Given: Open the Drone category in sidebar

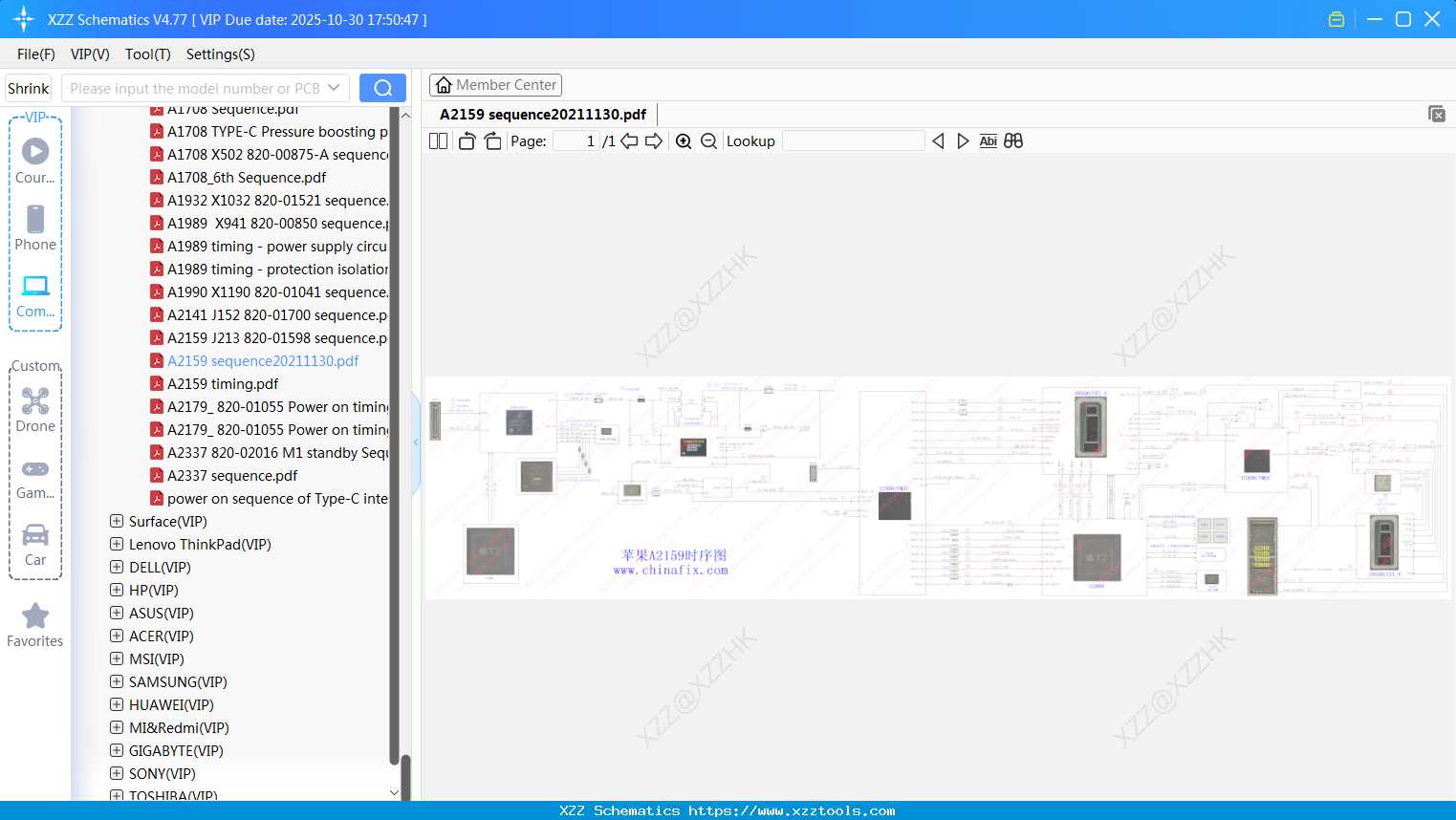Looking at the screenshot, I should (35, 410).
